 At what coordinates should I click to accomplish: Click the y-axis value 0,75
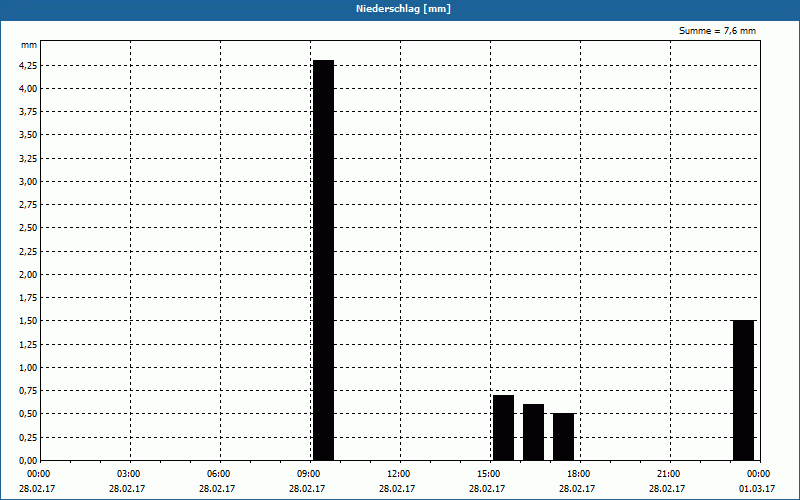coord(28,391)
